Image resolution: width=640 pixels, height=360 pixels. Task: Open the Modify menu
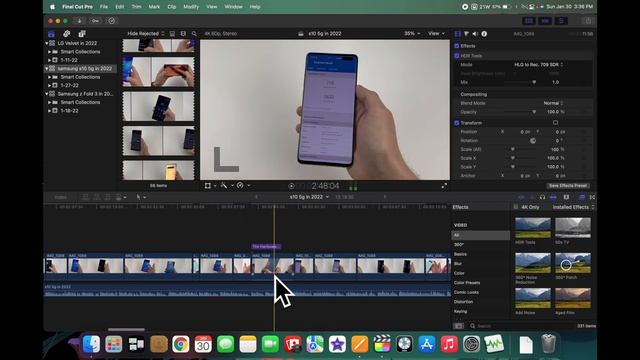pos(191,7)
